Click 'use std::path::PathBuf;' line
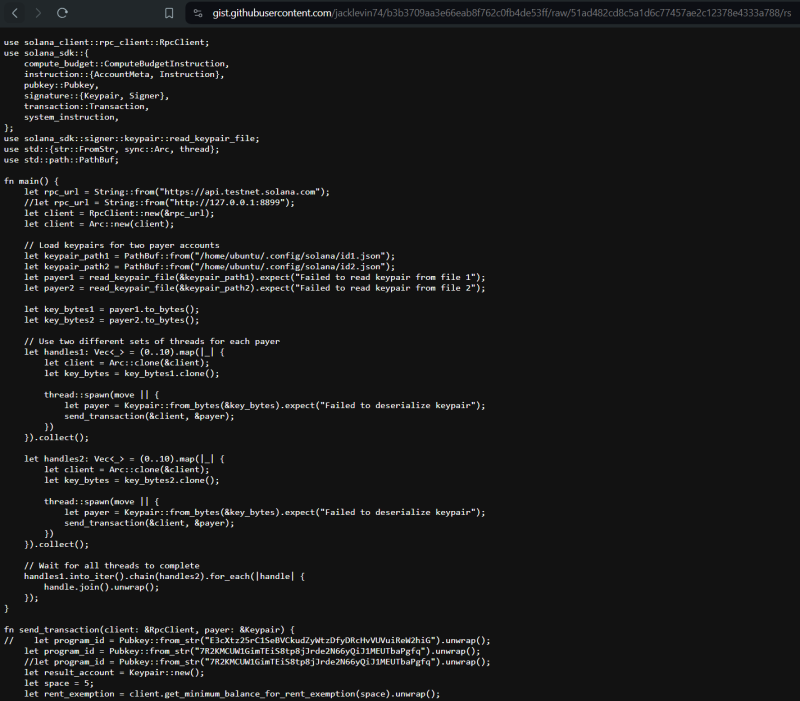Viewport: 800px width, 701px height. coord(61,160)
